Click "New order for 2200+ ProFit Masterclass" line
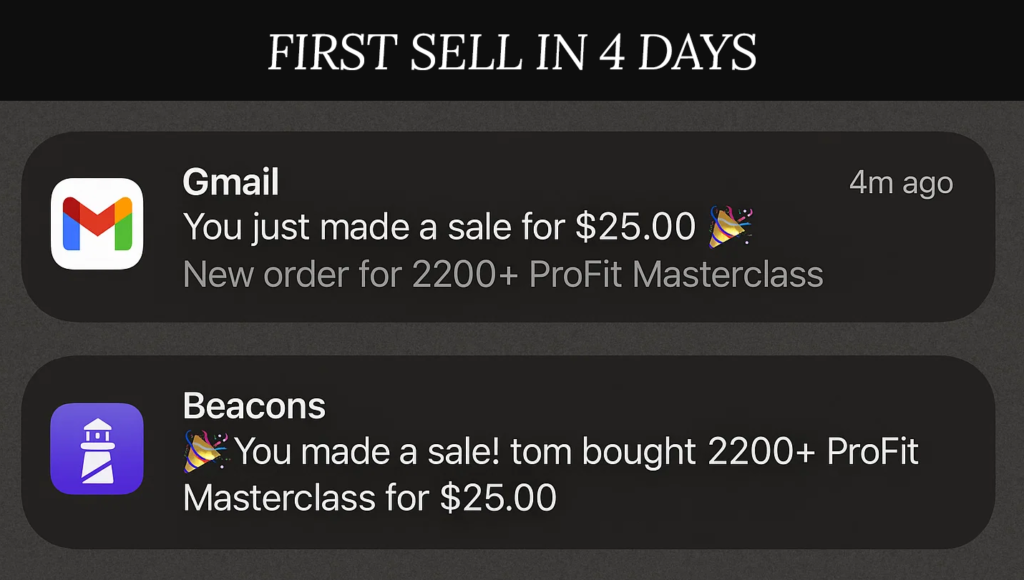 click(x=503, y=274)
